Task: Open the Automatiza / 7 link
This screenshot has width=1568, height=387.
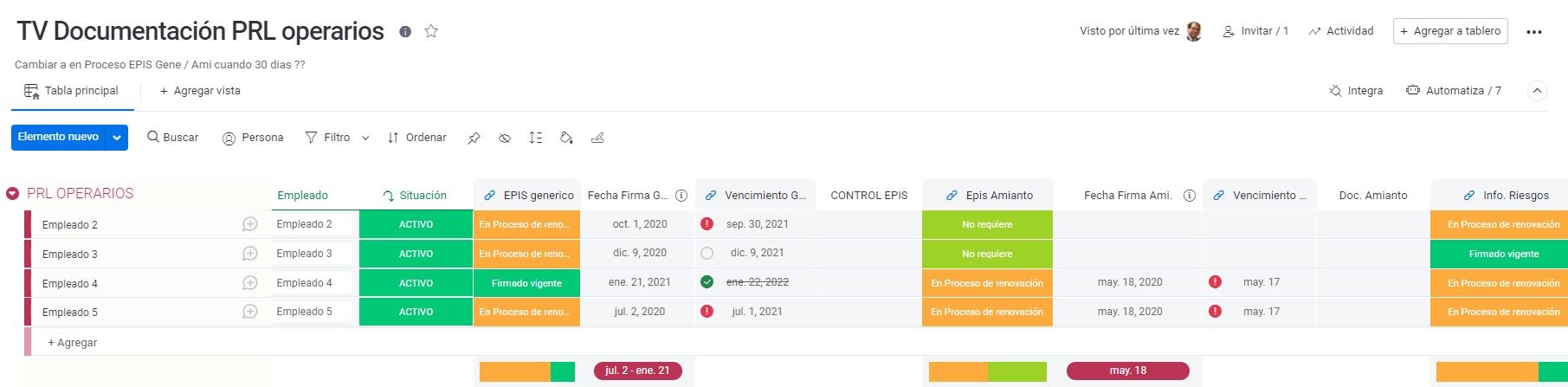Action: pyautogui.click(x=1454, y=91)
